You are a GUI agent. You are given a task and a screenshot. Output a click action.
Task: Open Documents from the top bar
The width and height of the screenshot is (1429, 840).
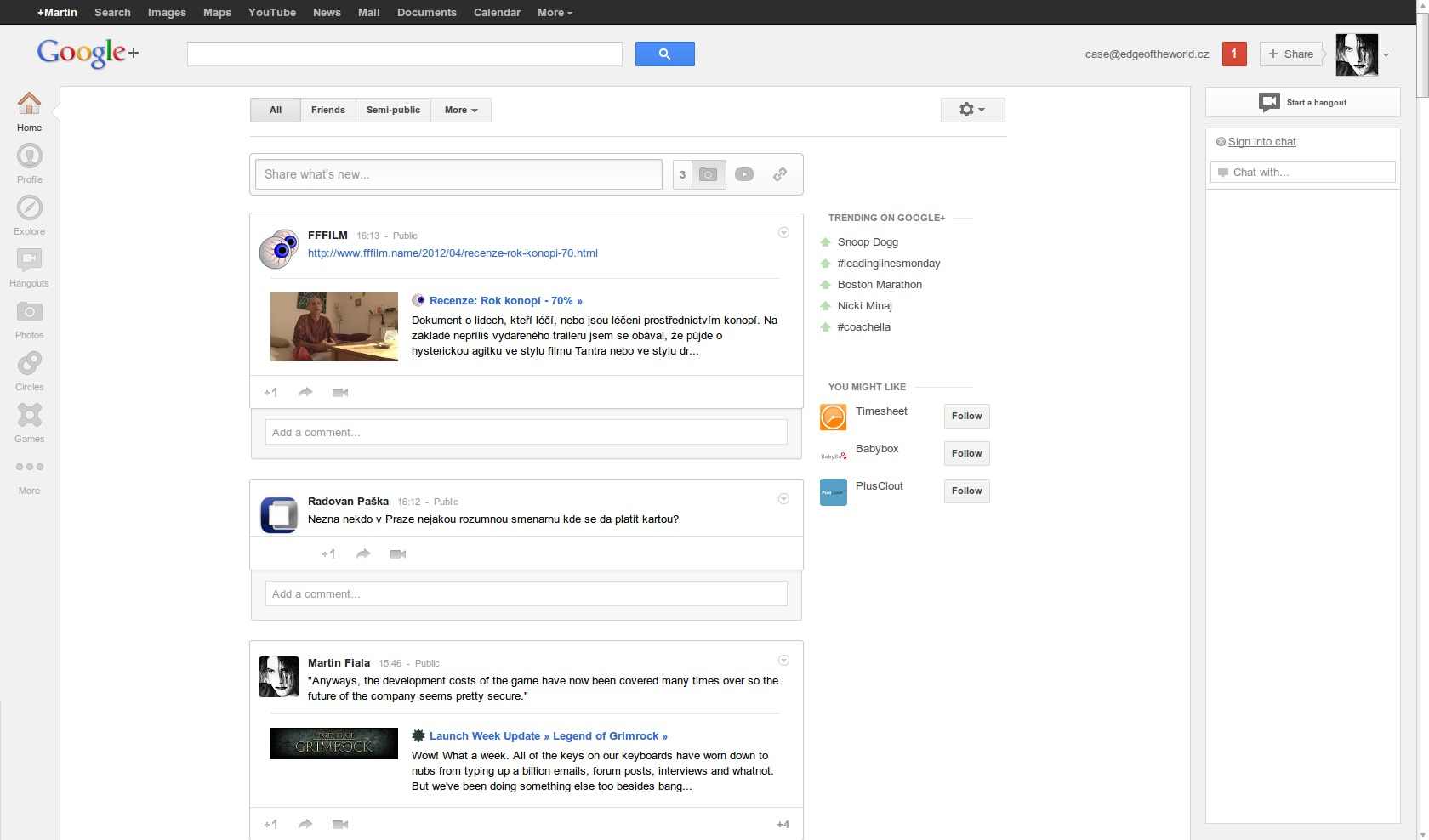(x=427, y=12)
